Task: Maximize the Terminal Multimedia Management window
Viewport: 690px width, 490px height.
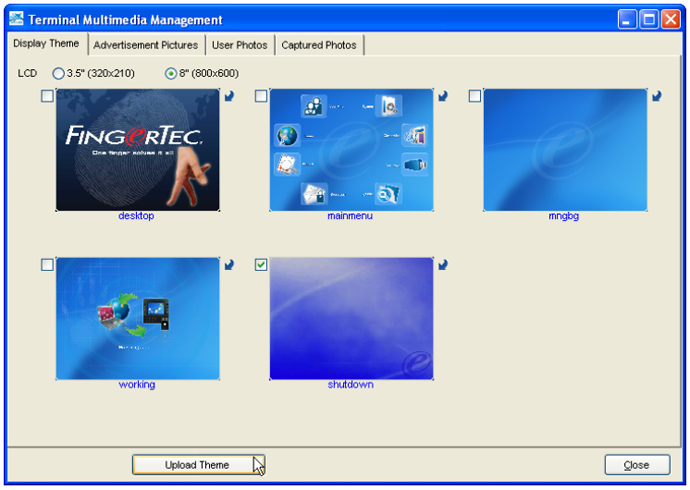Action: coord(649,19)
